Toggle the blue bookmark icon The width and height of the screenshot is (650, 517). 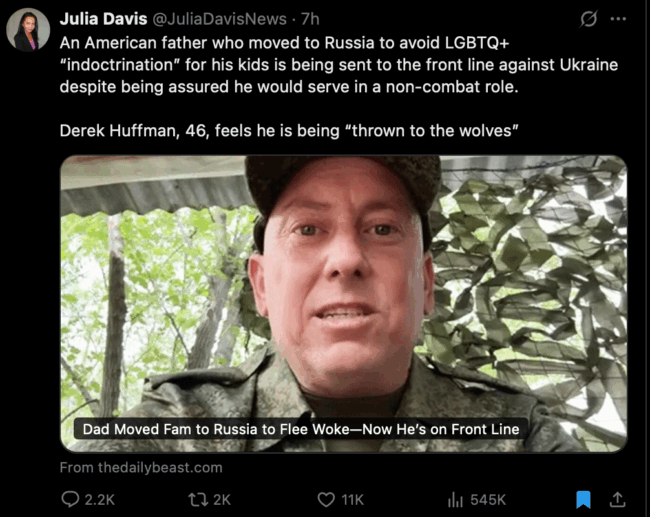[x=583, y=499]
